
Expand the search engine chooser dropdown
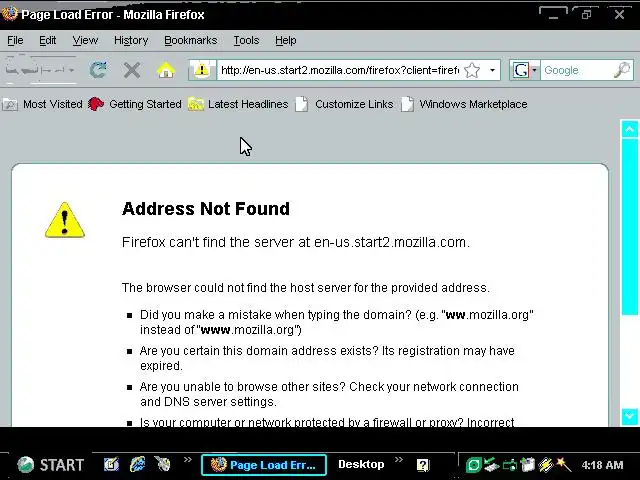pos(534,70)
